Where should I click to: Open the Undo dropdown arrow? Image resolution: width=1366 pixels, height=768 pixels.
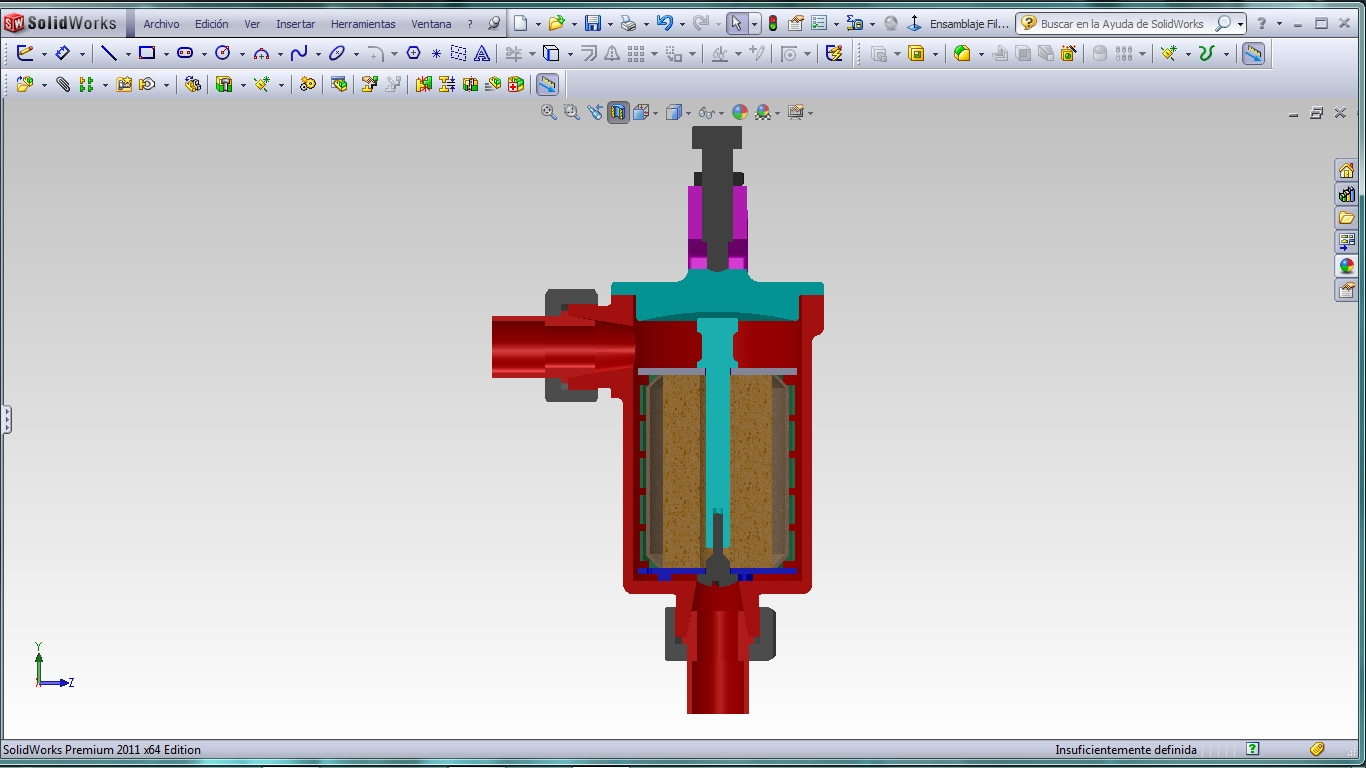click(x=682, y=24)
